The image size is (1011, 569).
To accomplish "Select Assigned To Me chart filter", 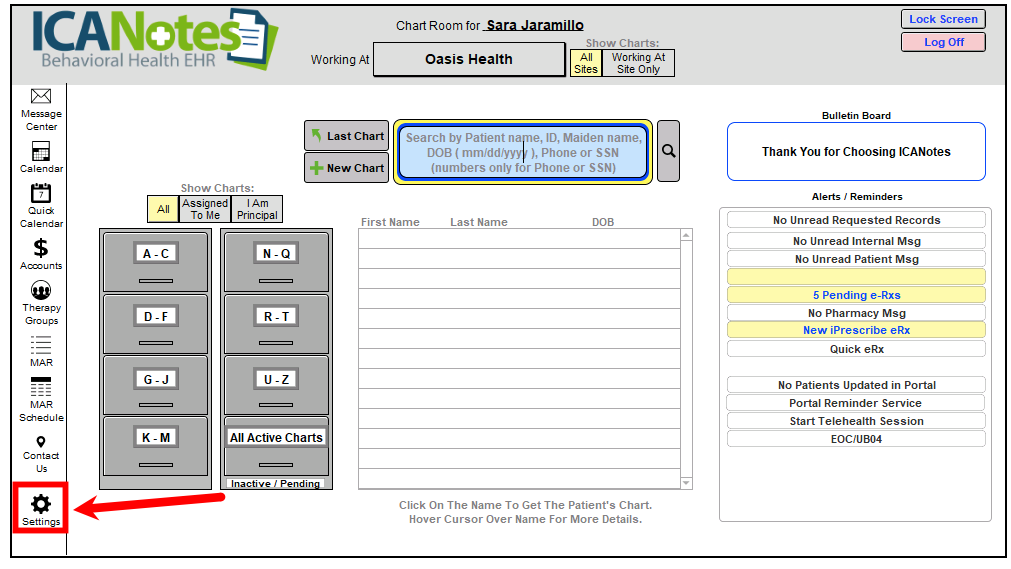I will point(205,209).
